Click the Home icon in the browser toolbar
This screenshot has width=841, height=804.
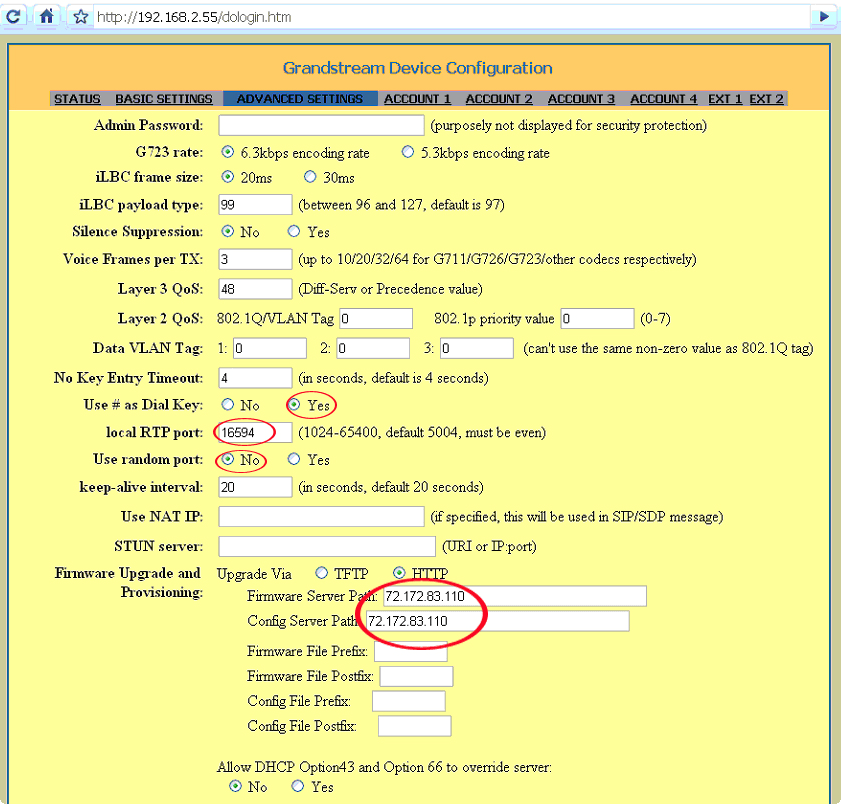[46, 16]
